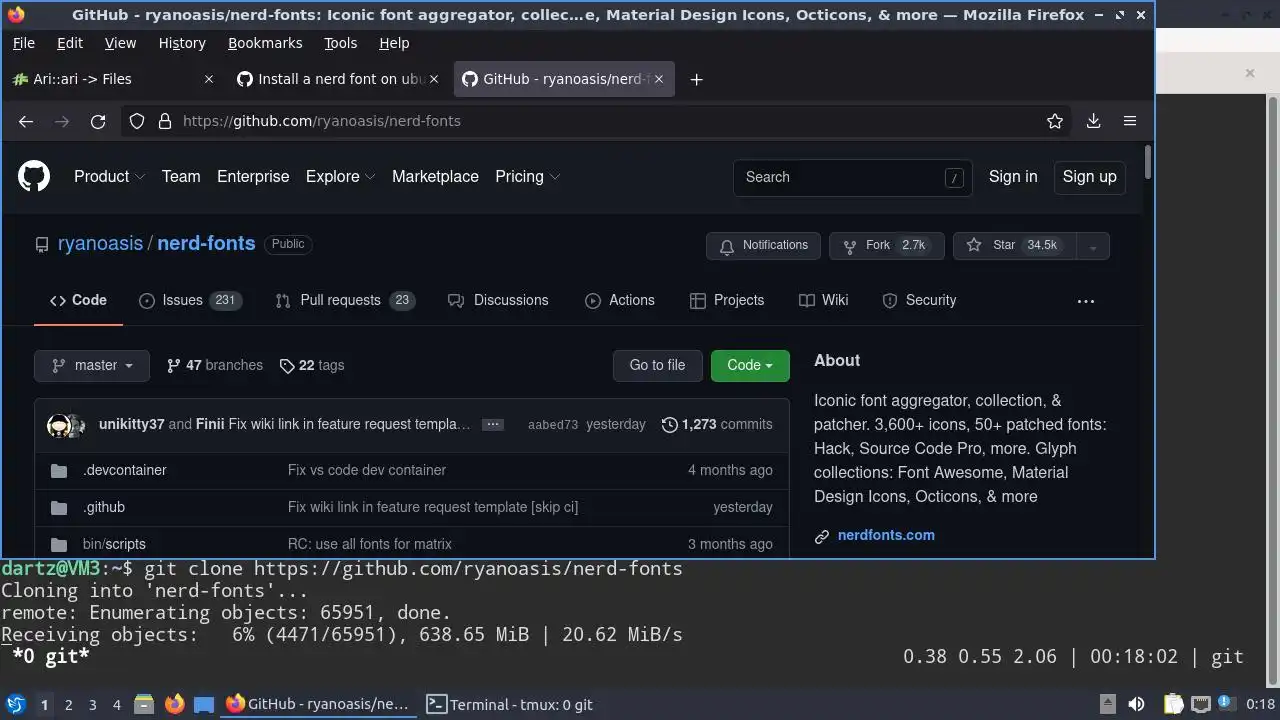Click the padlock site info icon

click(x=164, y=121)
